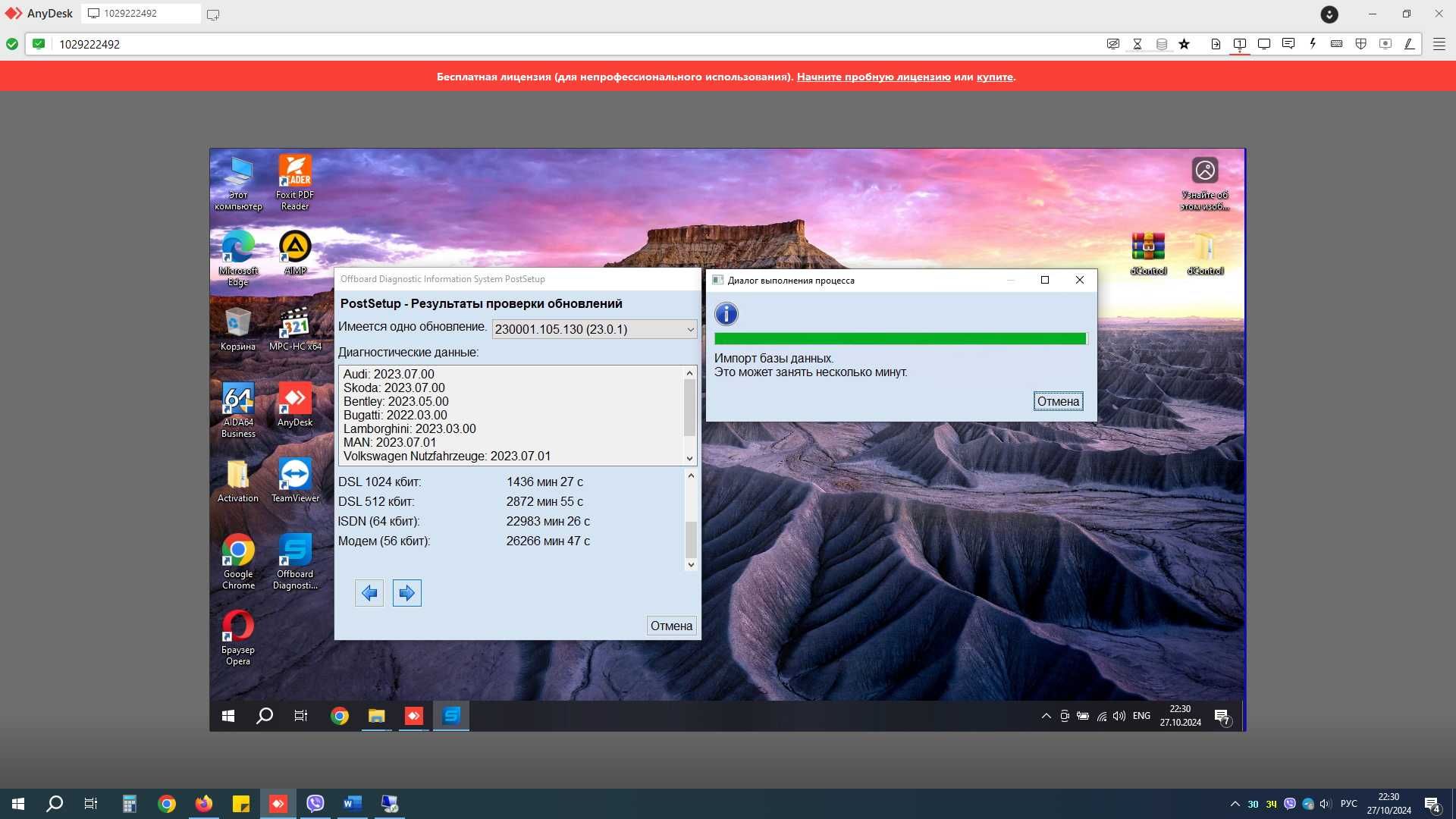Viewport: 1456px width, 819px height.
Task: Open Foxit PDF Reader desktop icon
Action: (x=295, y=182)
